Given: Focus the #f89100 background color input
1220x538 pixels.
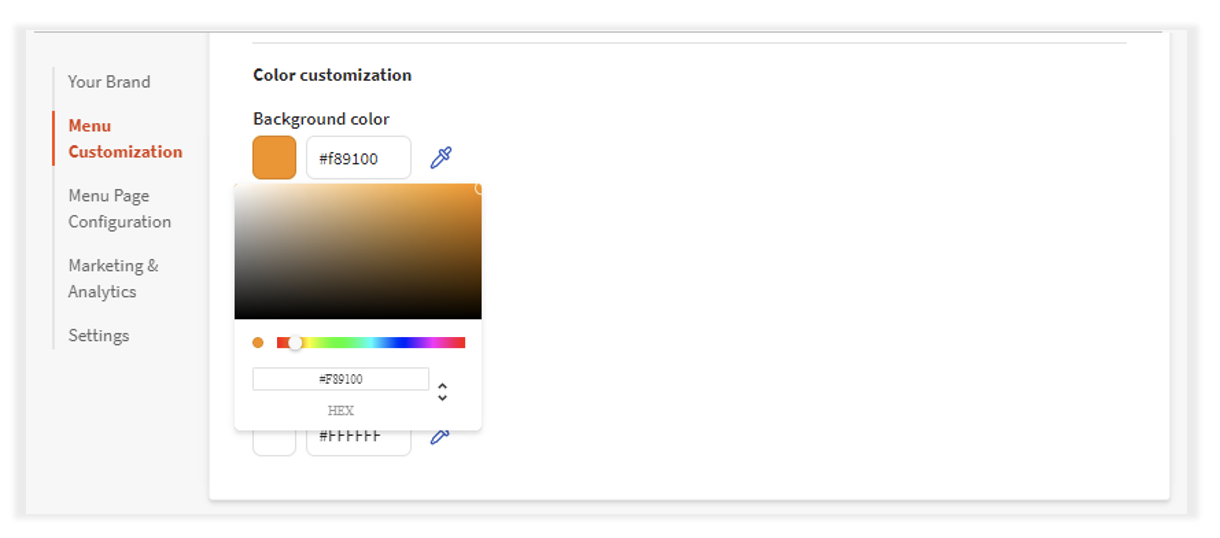Looking at the screenshot, I should coord(358,158).
